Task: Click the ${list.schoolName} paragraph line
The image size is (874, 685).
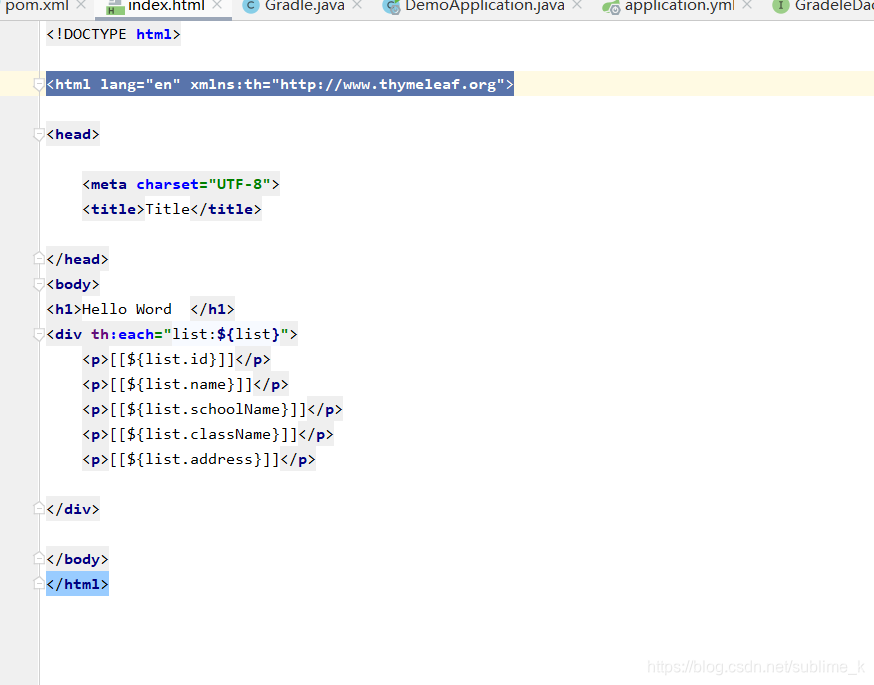Action: [x=212, y=410]
